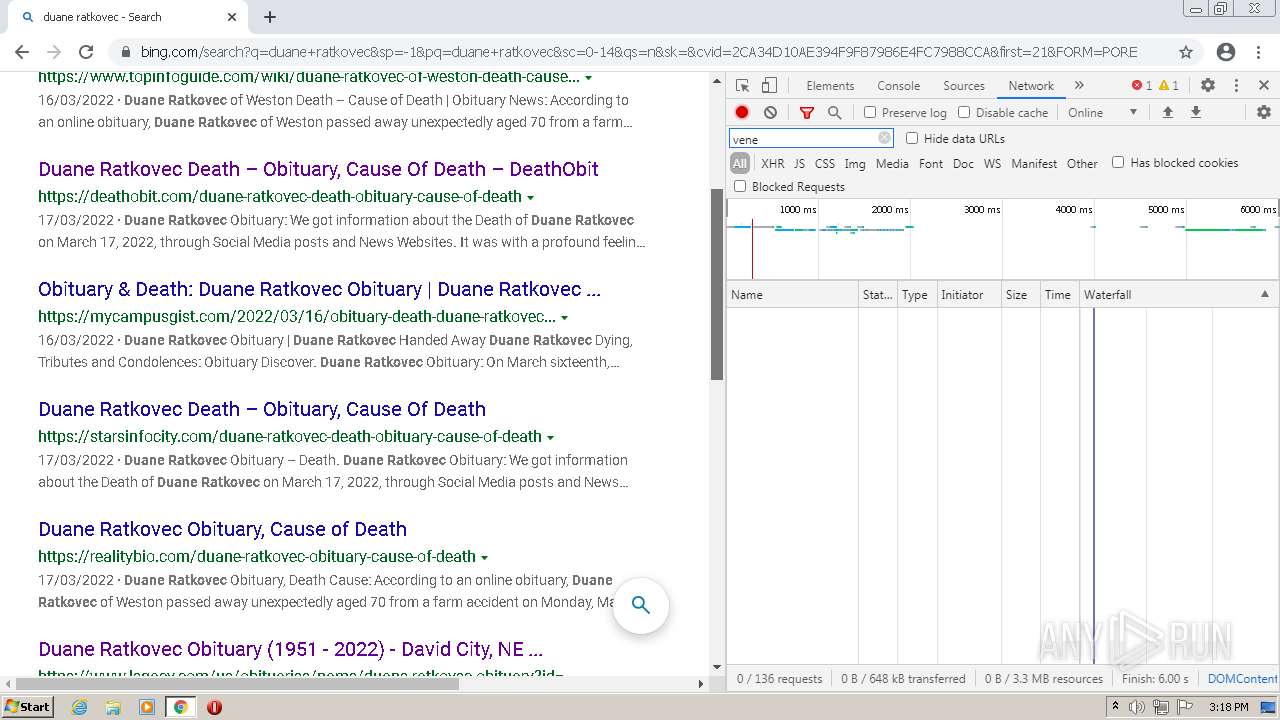Open DevTools customize three-dot menu
The height and width of the screenshot is (720, 1280).
(1236, 85)
